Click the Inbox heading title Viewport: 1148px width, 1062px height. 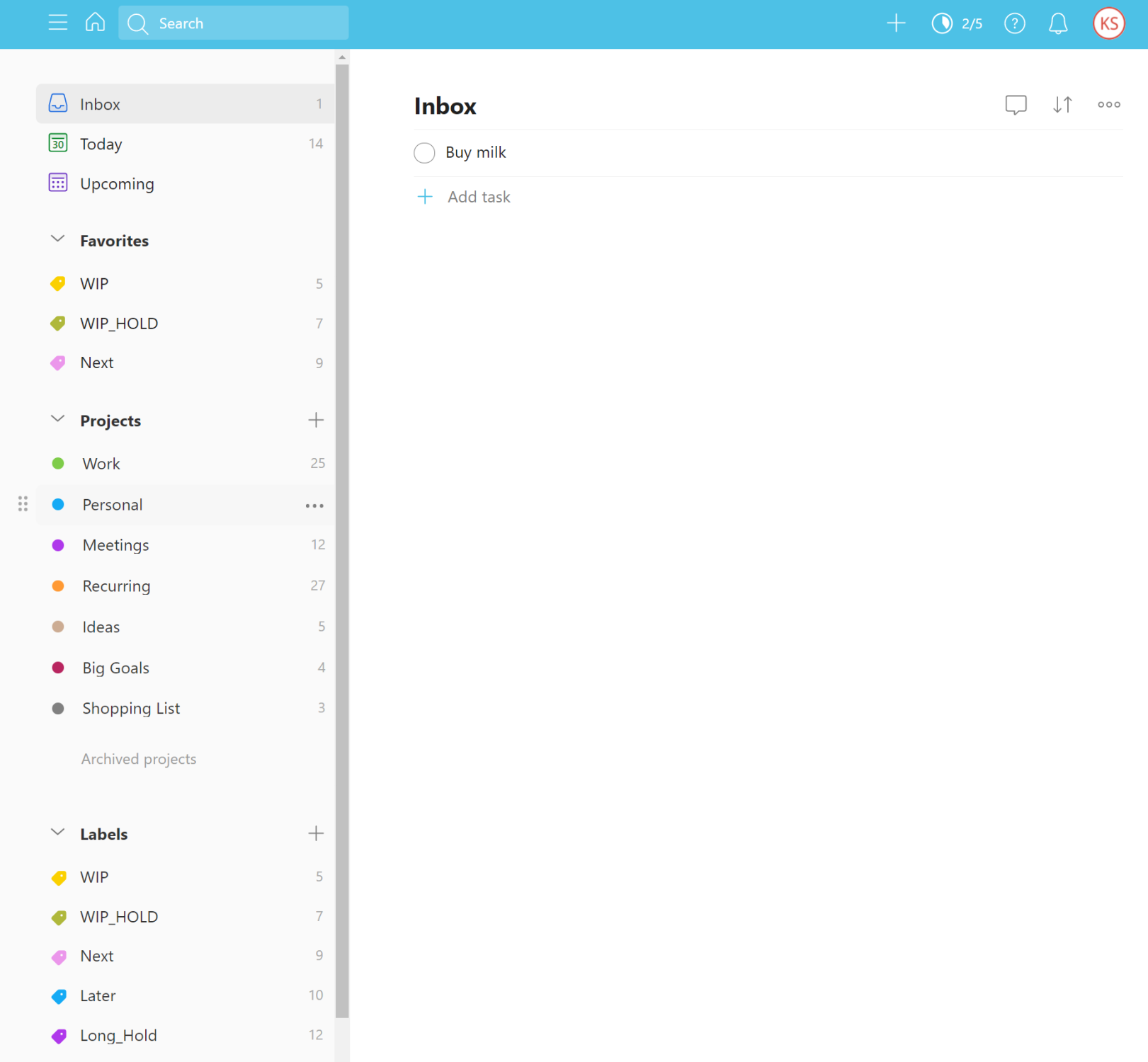click(445, 105)
